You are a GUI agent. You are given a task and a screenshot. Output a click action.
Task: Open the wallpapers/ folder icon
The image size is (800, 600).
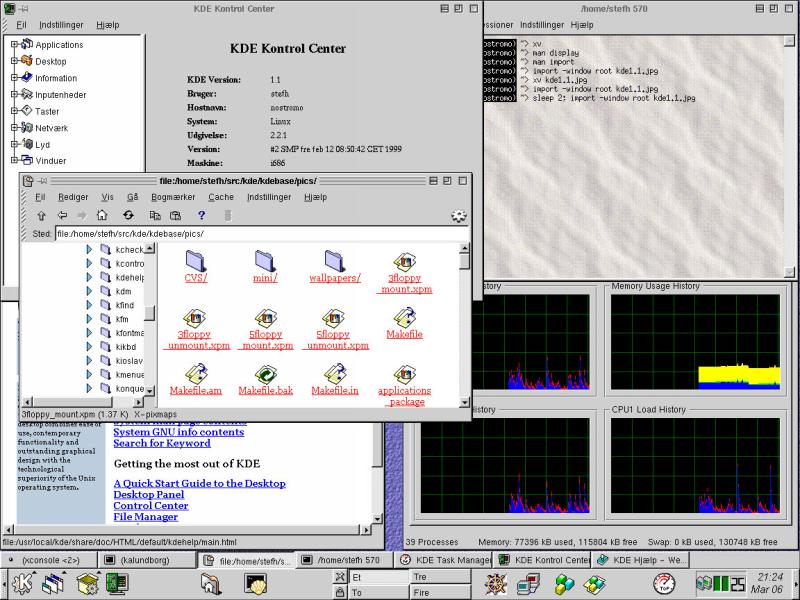[x=334, y=262]
